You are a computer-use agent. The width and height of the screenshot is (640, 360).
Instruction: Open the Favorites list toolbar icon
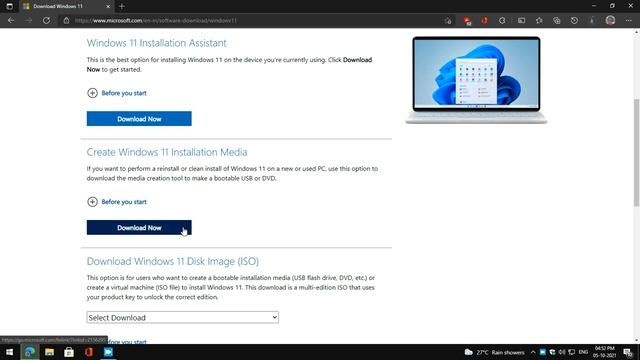[539, 20]
